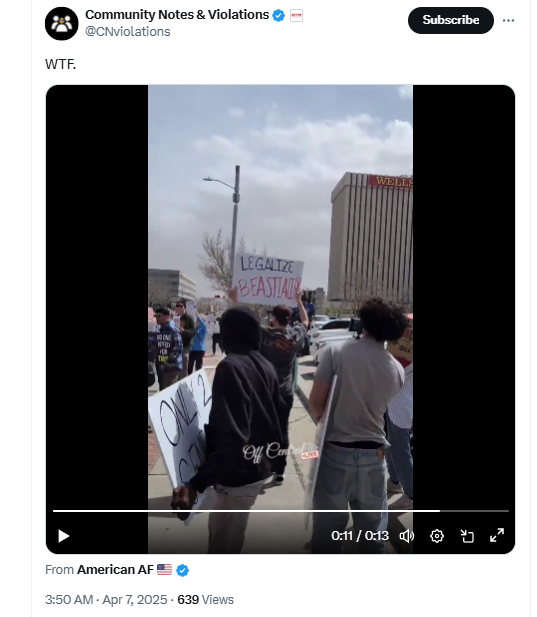Viewport: 537px width, 617px height.
Task: Mute the video with the speaker icon
Action: pyautogui.click(x=407, y=536)
